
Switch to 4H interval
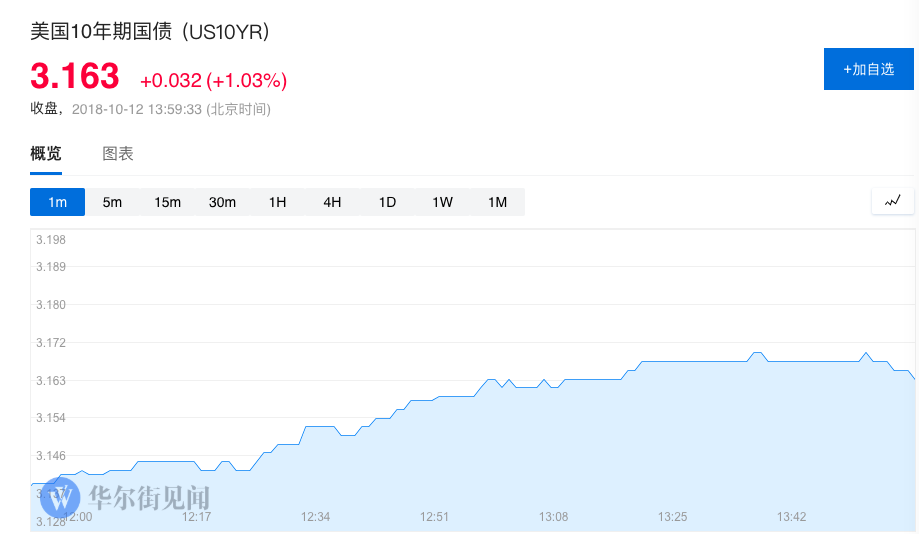point(332,202)
